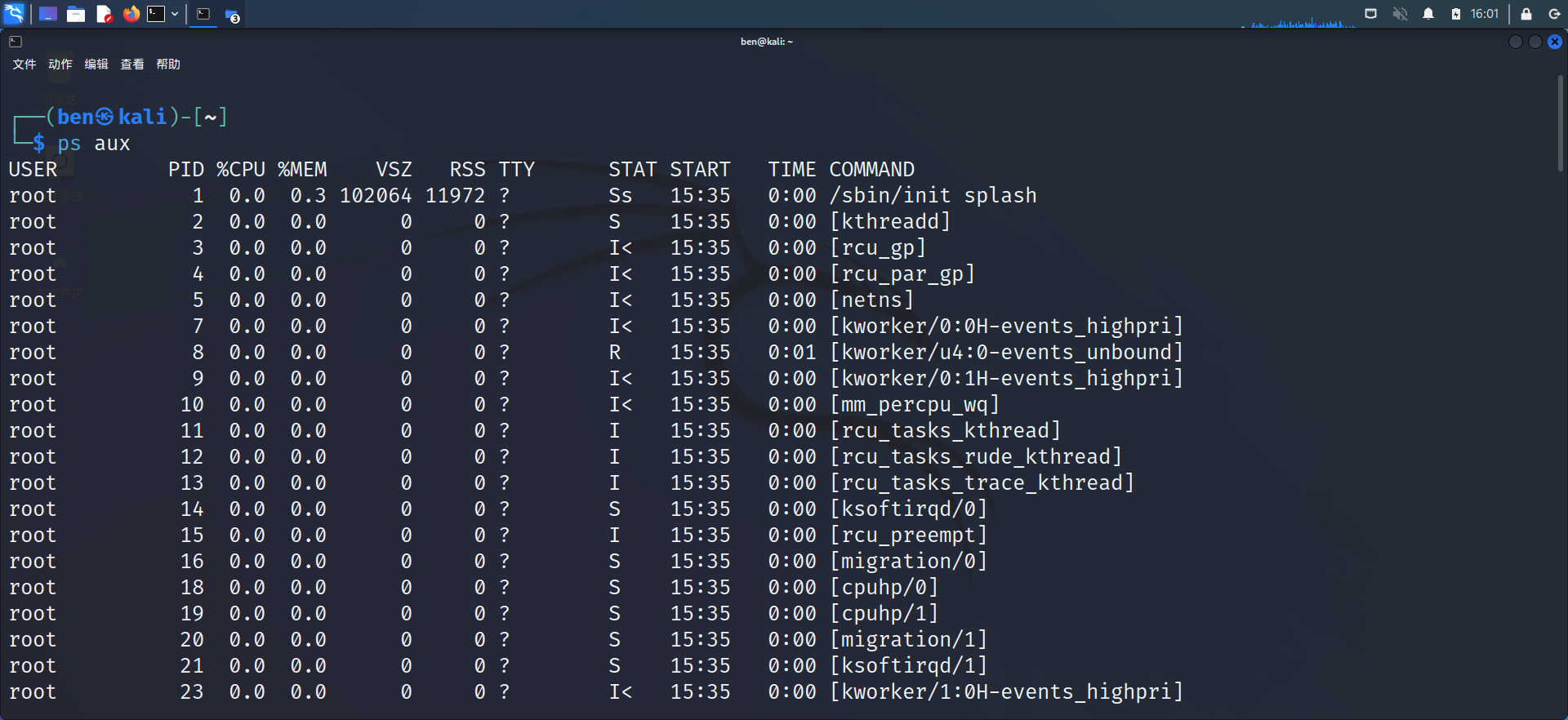Open the 编辑 menu
This screenshot has height=720, width=1568.
point(96,64)
